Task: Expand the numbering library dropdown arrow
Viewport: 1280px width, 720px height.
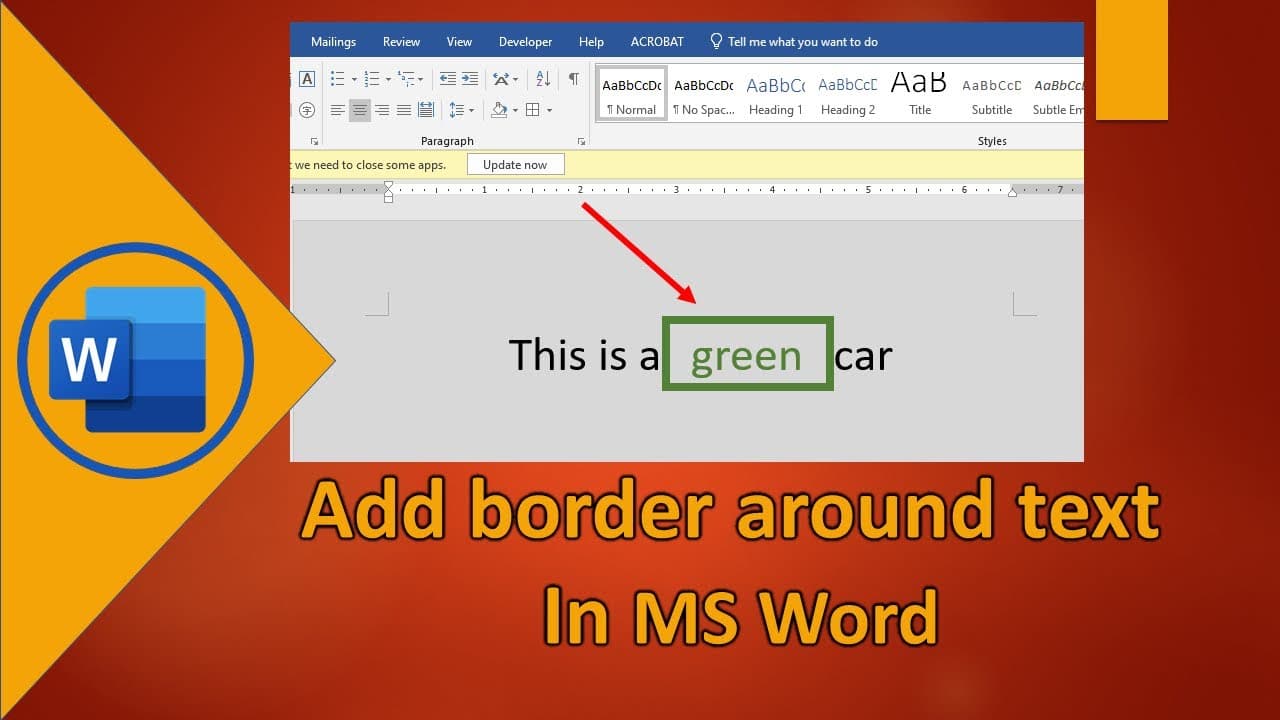Action: click(x=388, y=79)
